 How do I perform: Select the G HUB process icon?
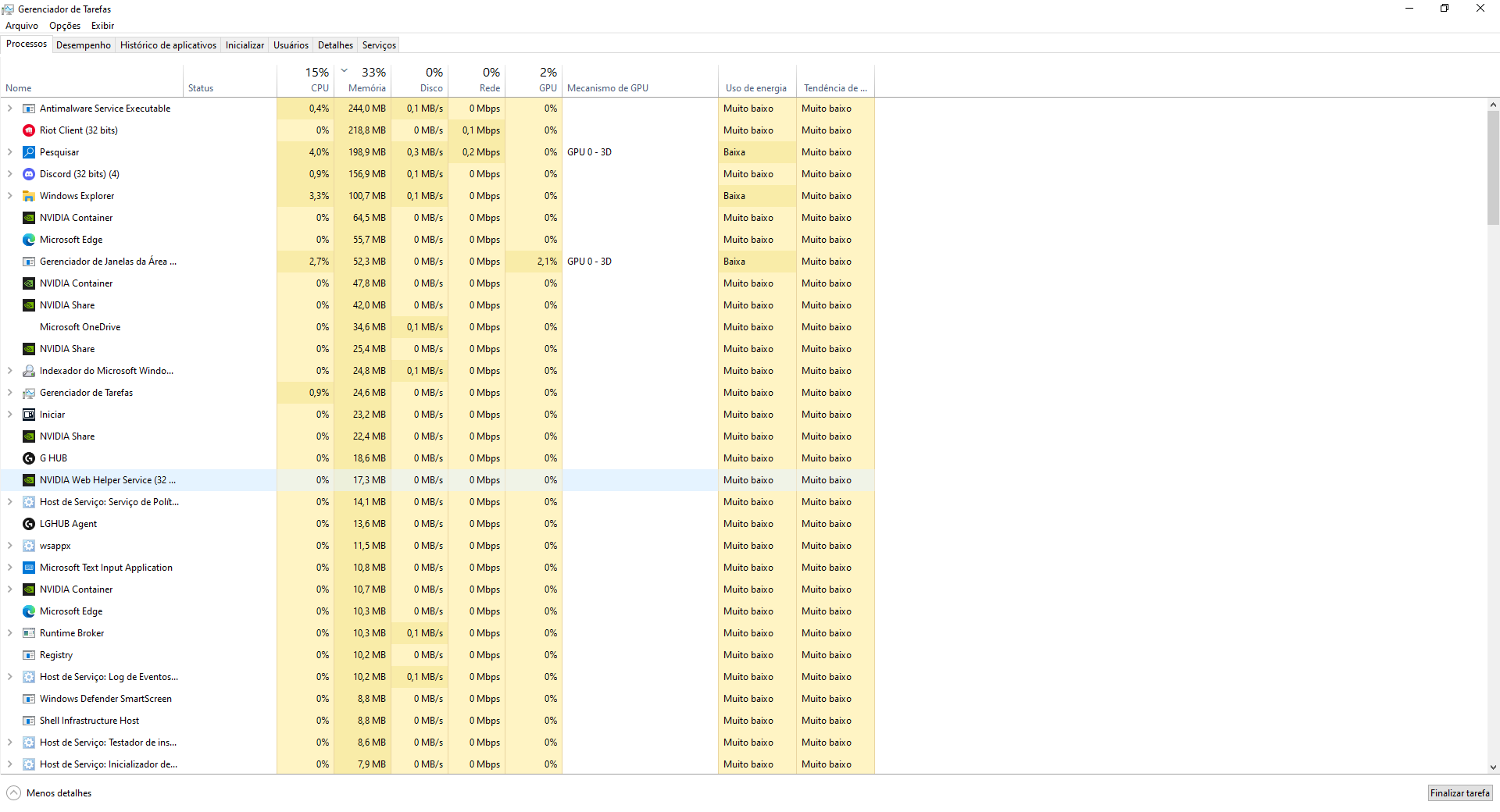29,458
